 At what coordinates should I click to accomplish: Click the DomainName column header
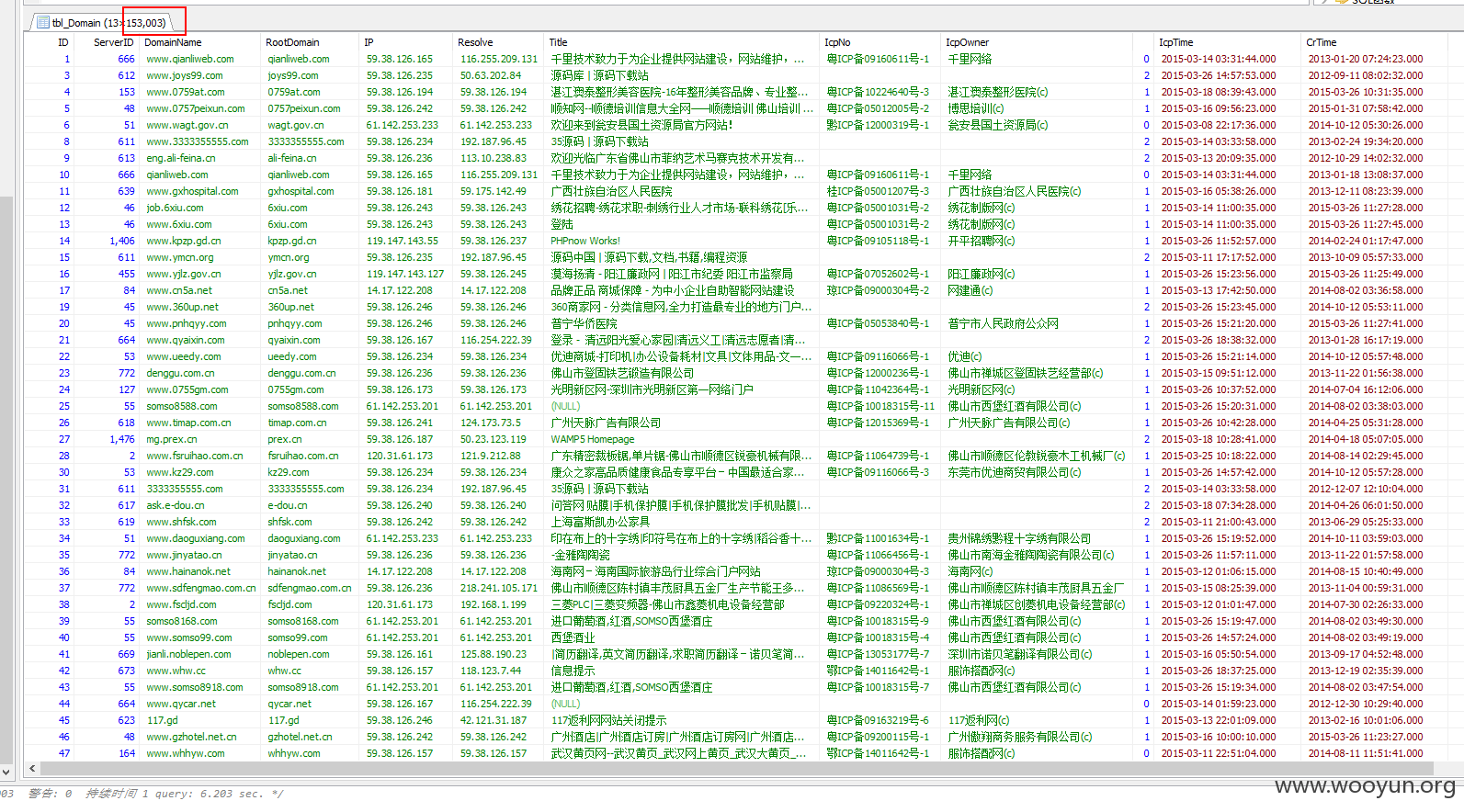pyautogui.click(x=173, y=42)
